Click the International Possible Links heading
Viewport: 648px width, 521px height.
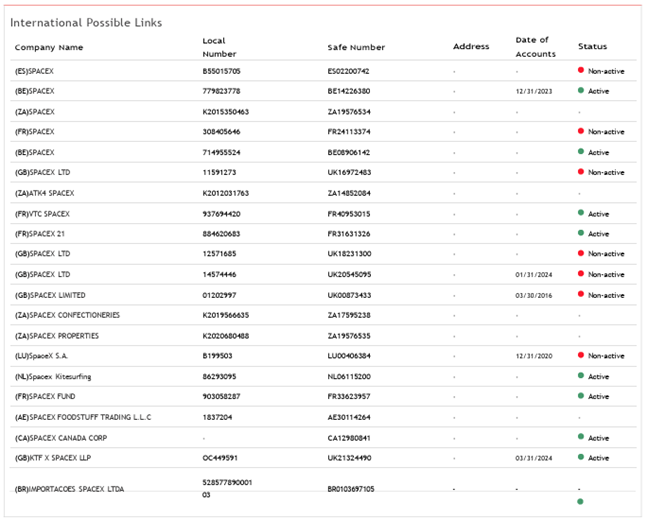[86, 23]
